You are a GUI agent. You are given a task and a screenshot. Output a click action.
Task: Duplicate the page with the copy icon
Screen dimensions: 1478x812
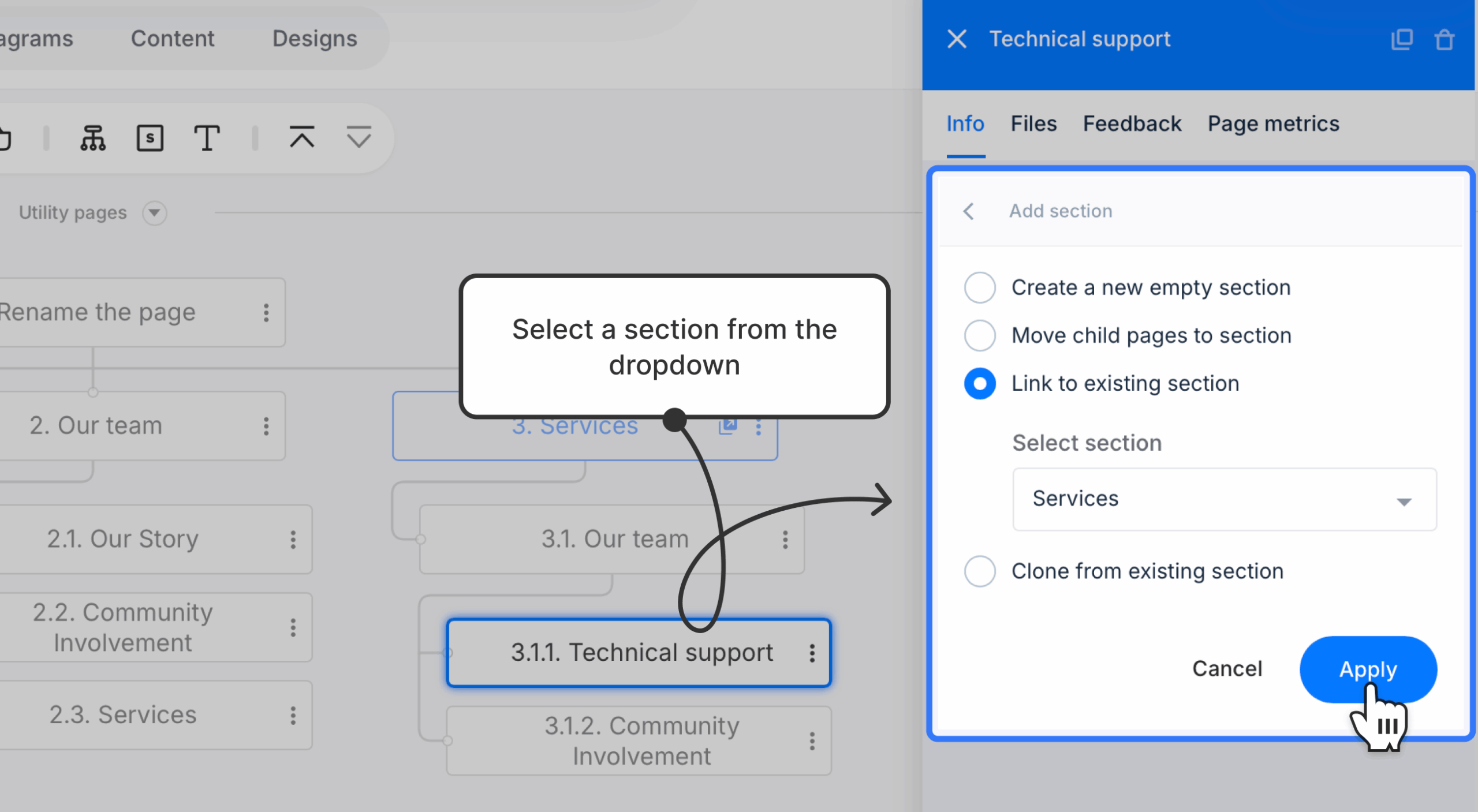(1401, 39)
